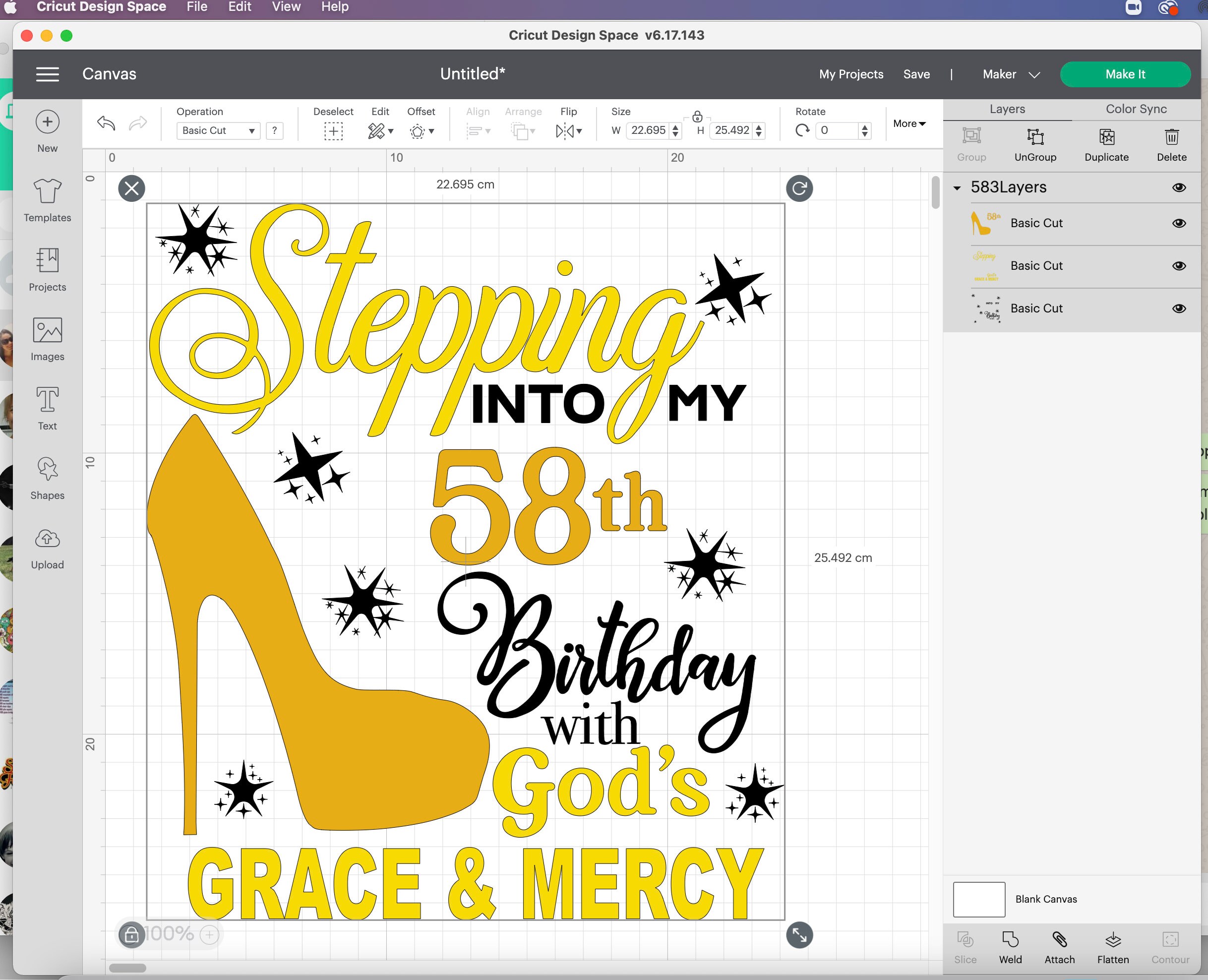Viewport: 1208px width, 980px height.
Task: Click Save in the header
Action: (x=916, y=74)
